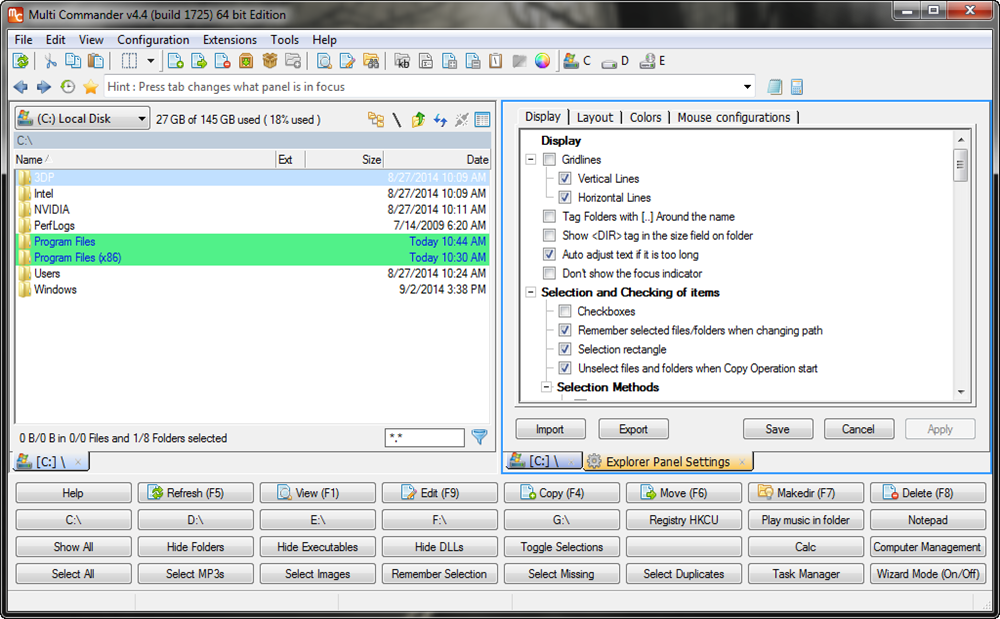The image size is (1000, 619).
Task: Open the File menu
Action: (24, 40)
